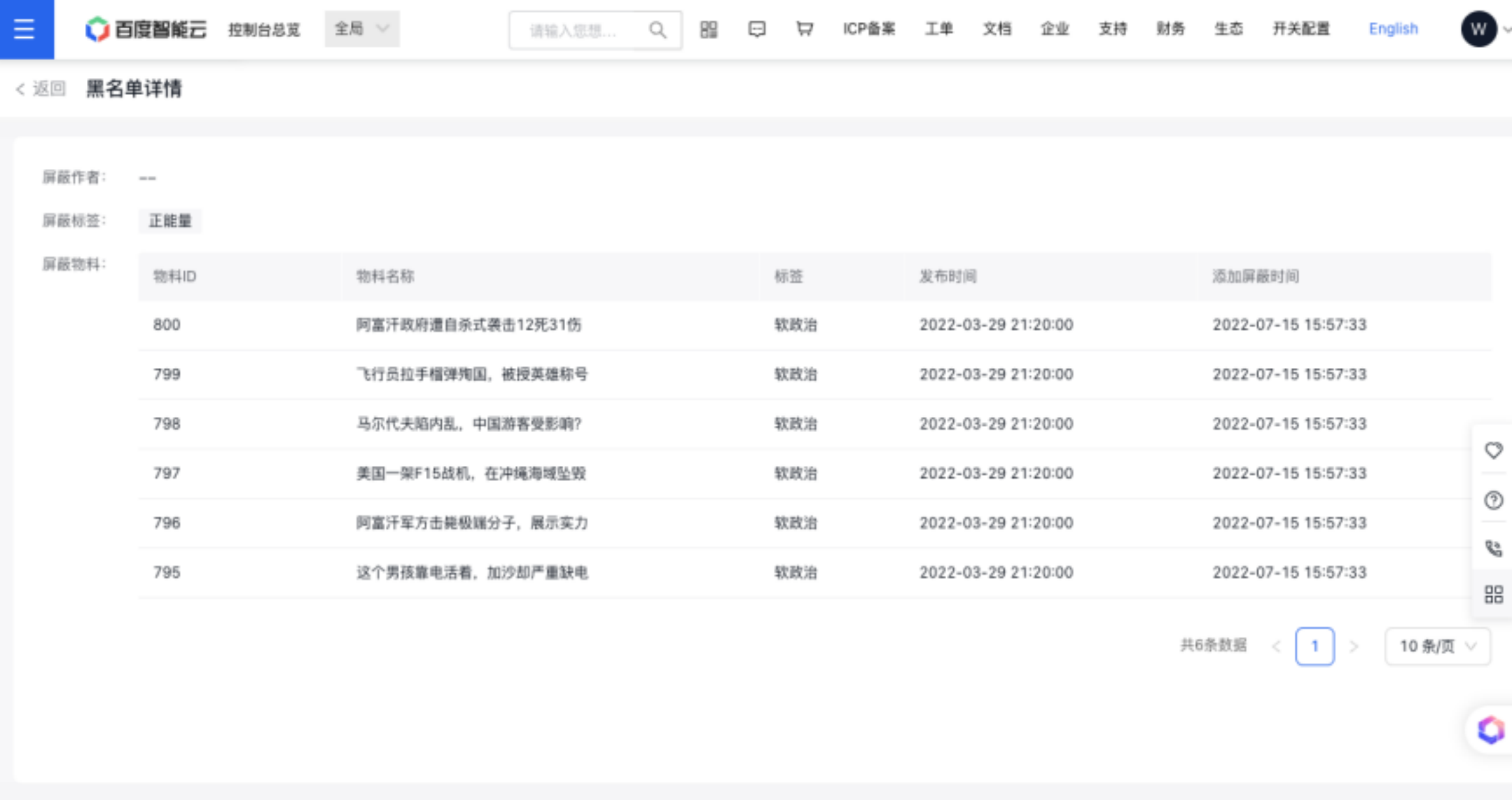Open the 10 条/页 page size dropdown
Image resolution: width=1512 pixels, height=800 pixels.
coord(1438,646)
